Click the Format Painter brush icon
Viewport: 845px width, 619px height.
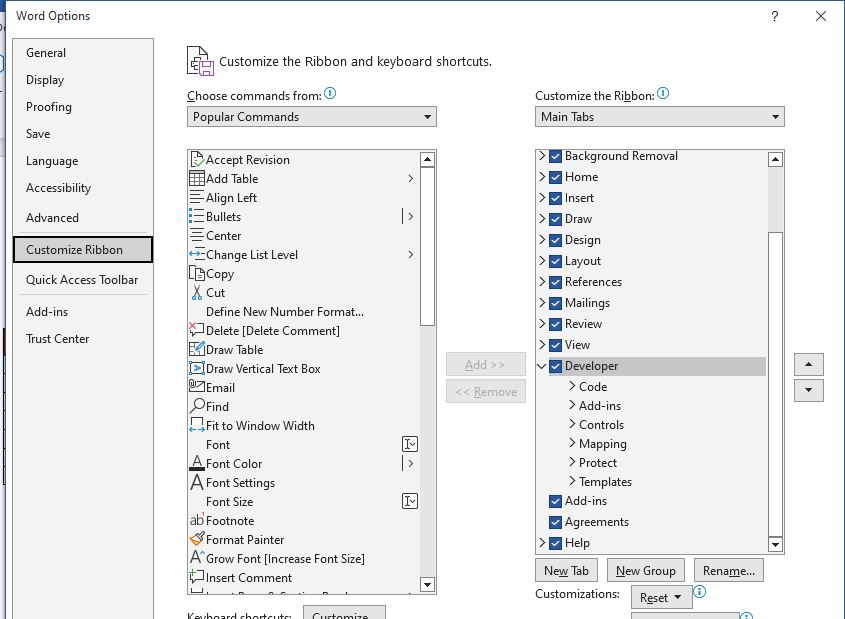click(x=197, y=539)
